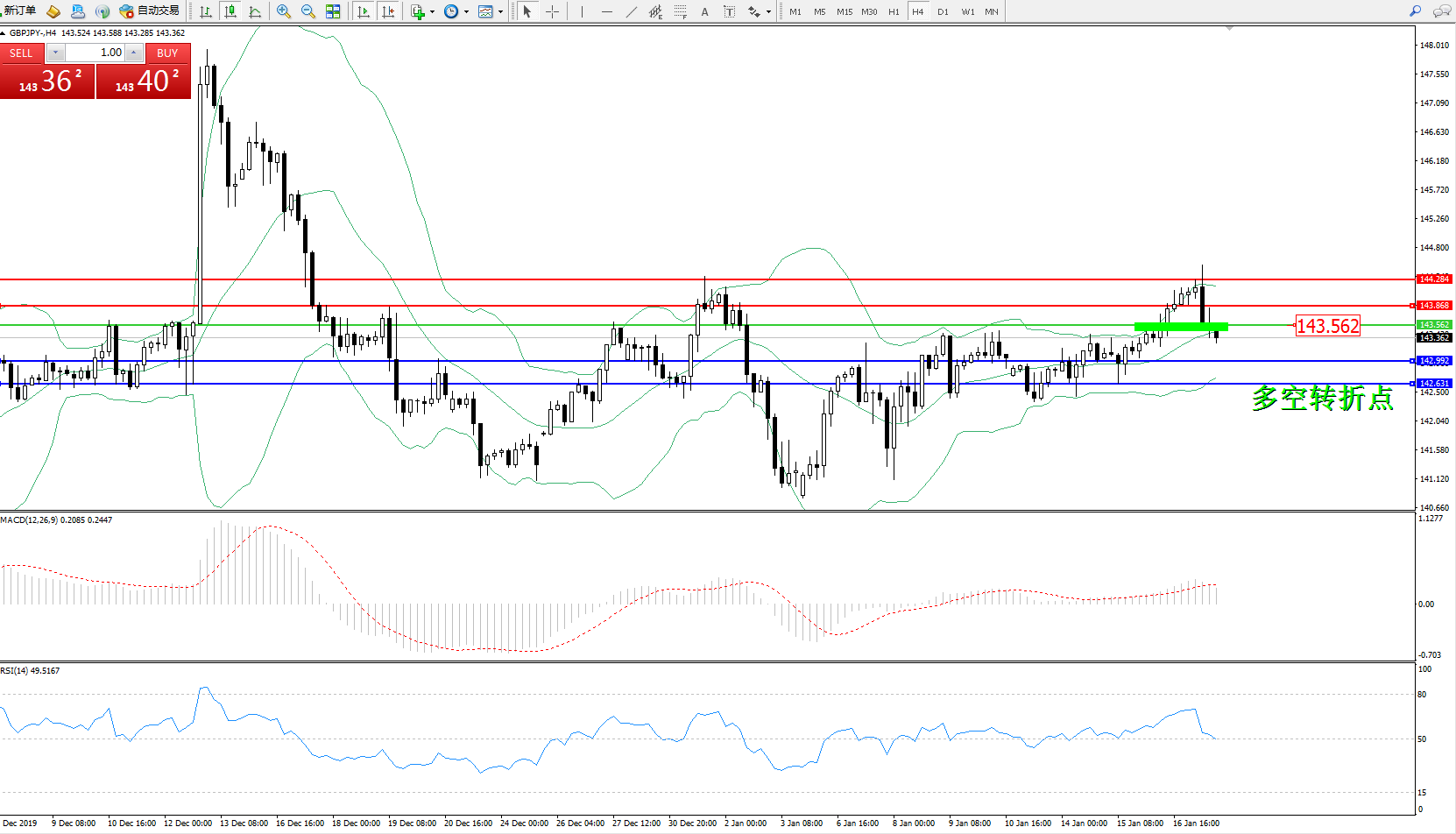Select the crosshair cursor tool

[553, 11]
